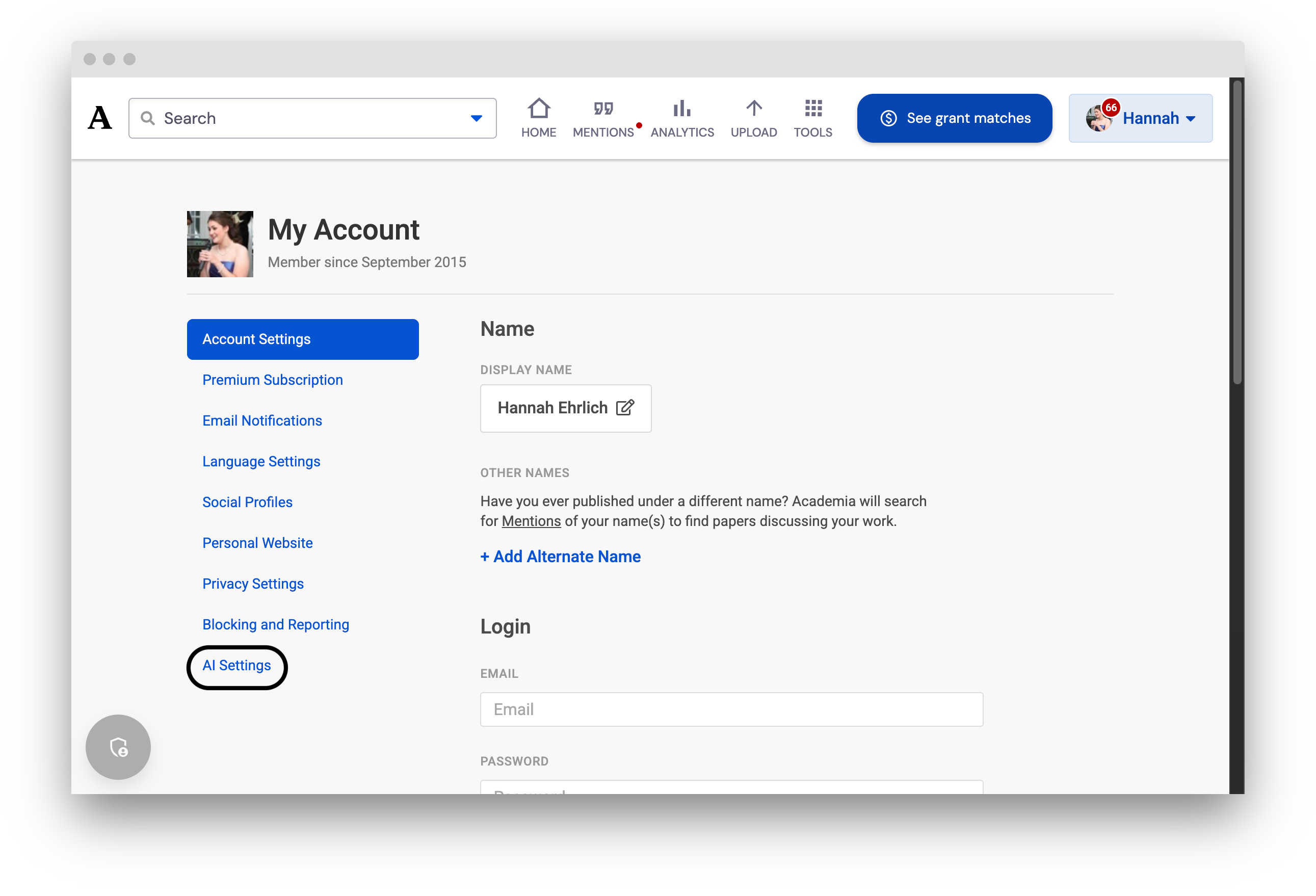Click the See grant matches button

coord(954,118)
